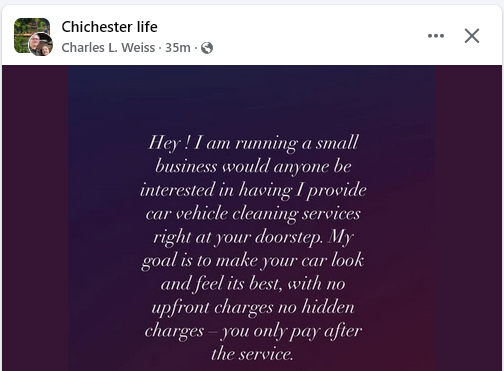Click the closing "the service." line

pos(252,354)
